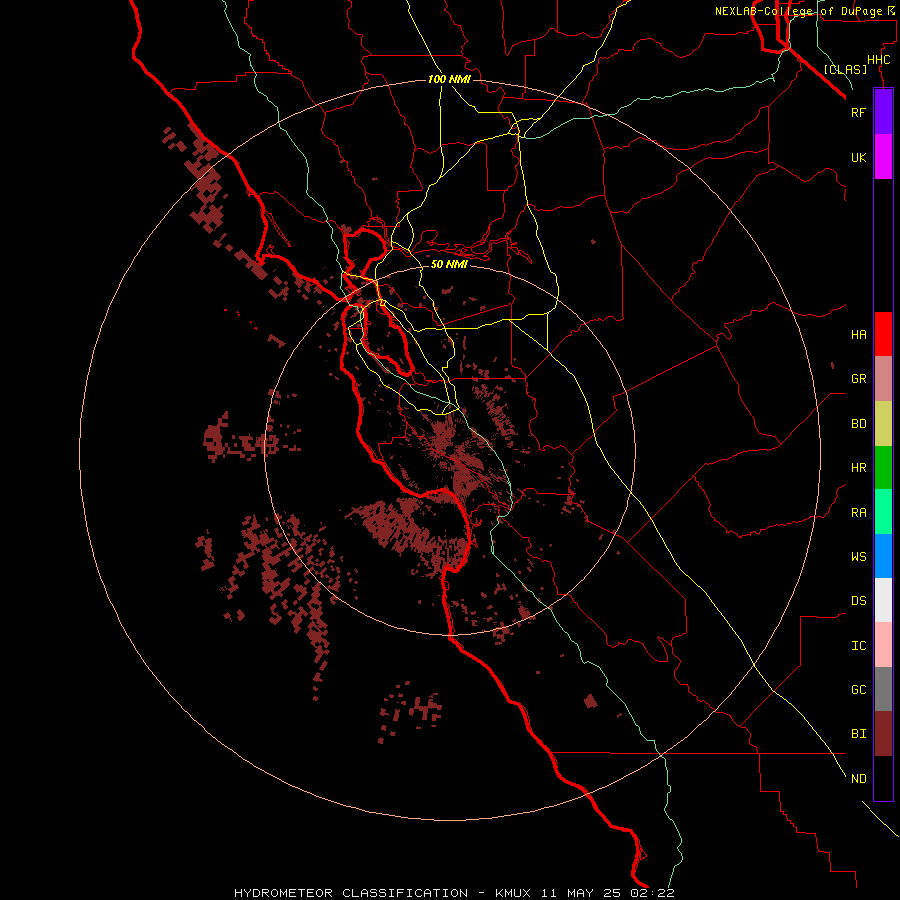The image size is (900, 900).
Task: Click the RF legend label text
Action: (858, 112)
